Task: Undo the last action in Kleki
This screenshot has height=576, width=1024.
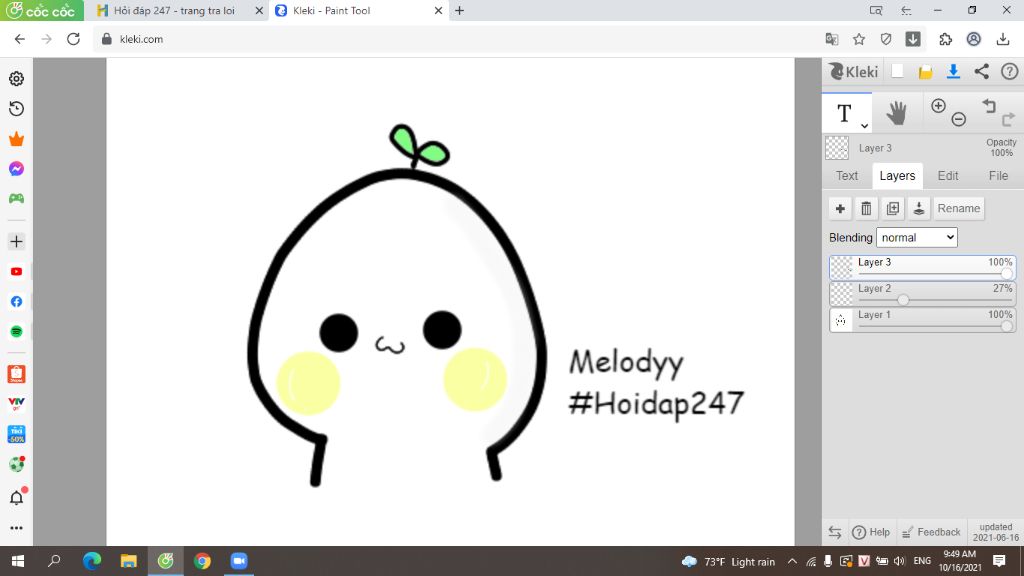Action: [x=989, y=106]
